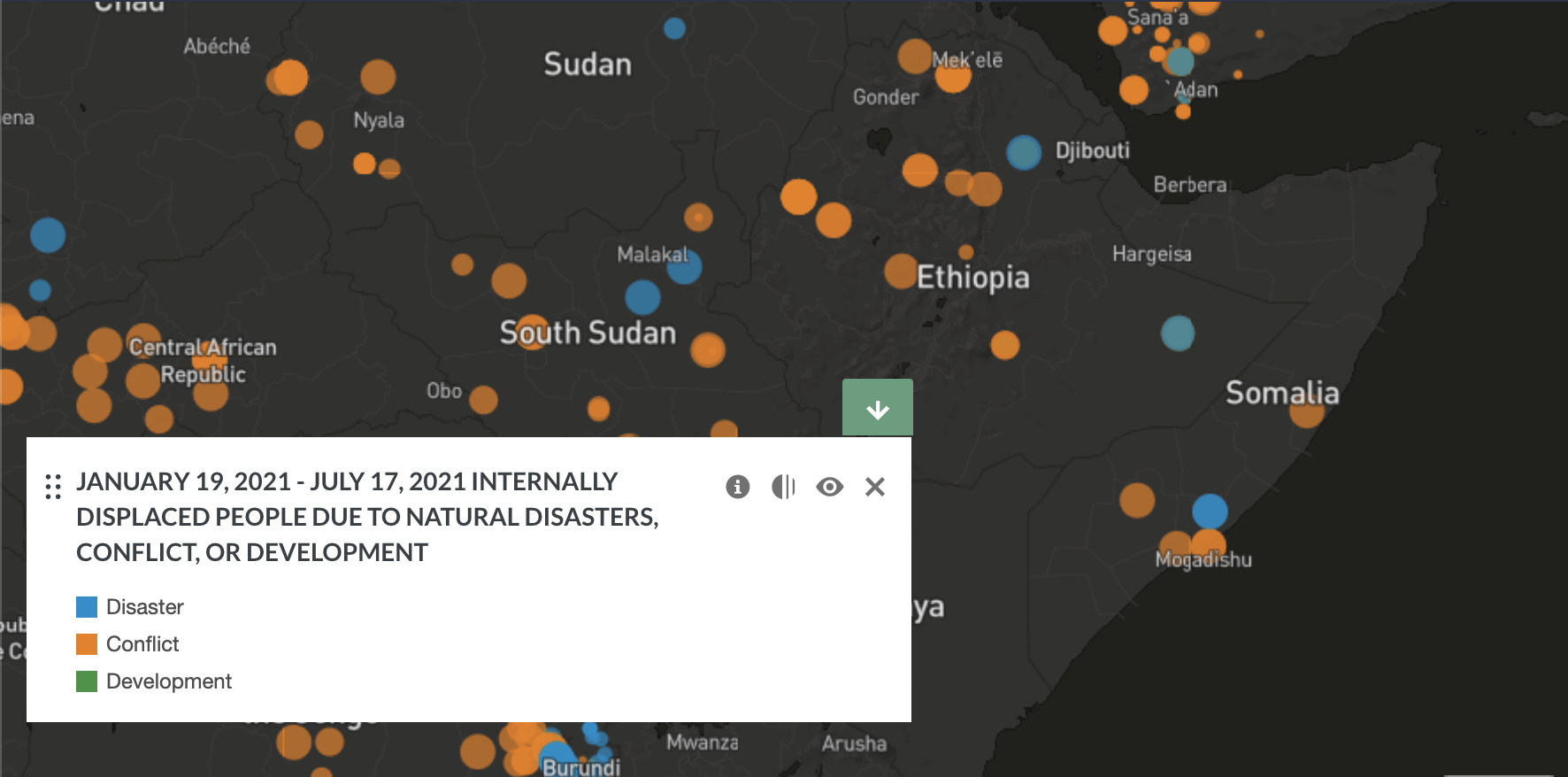Click the blue marker overlapping Malakal label
This screenshot has width=1568, height=777.
click(x=685, y=267)
